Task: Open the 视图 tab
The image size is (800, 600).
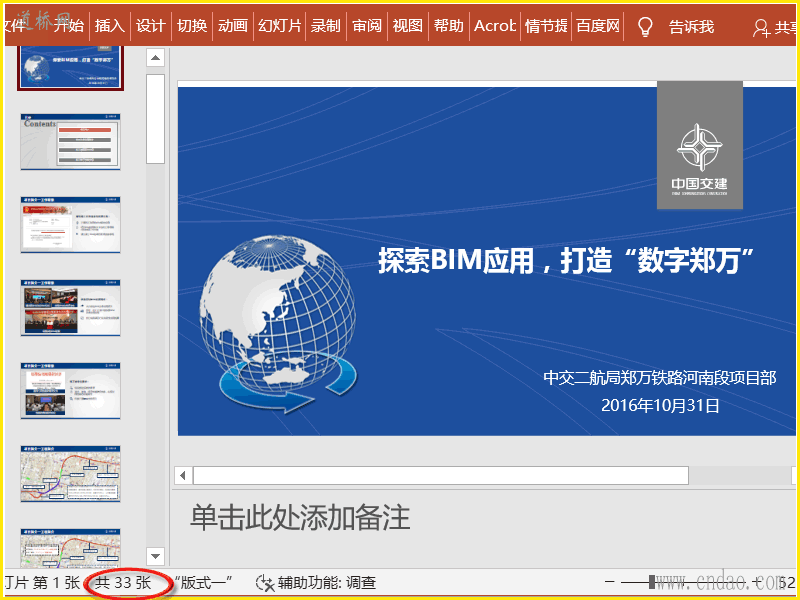Action: coord(408,26)
